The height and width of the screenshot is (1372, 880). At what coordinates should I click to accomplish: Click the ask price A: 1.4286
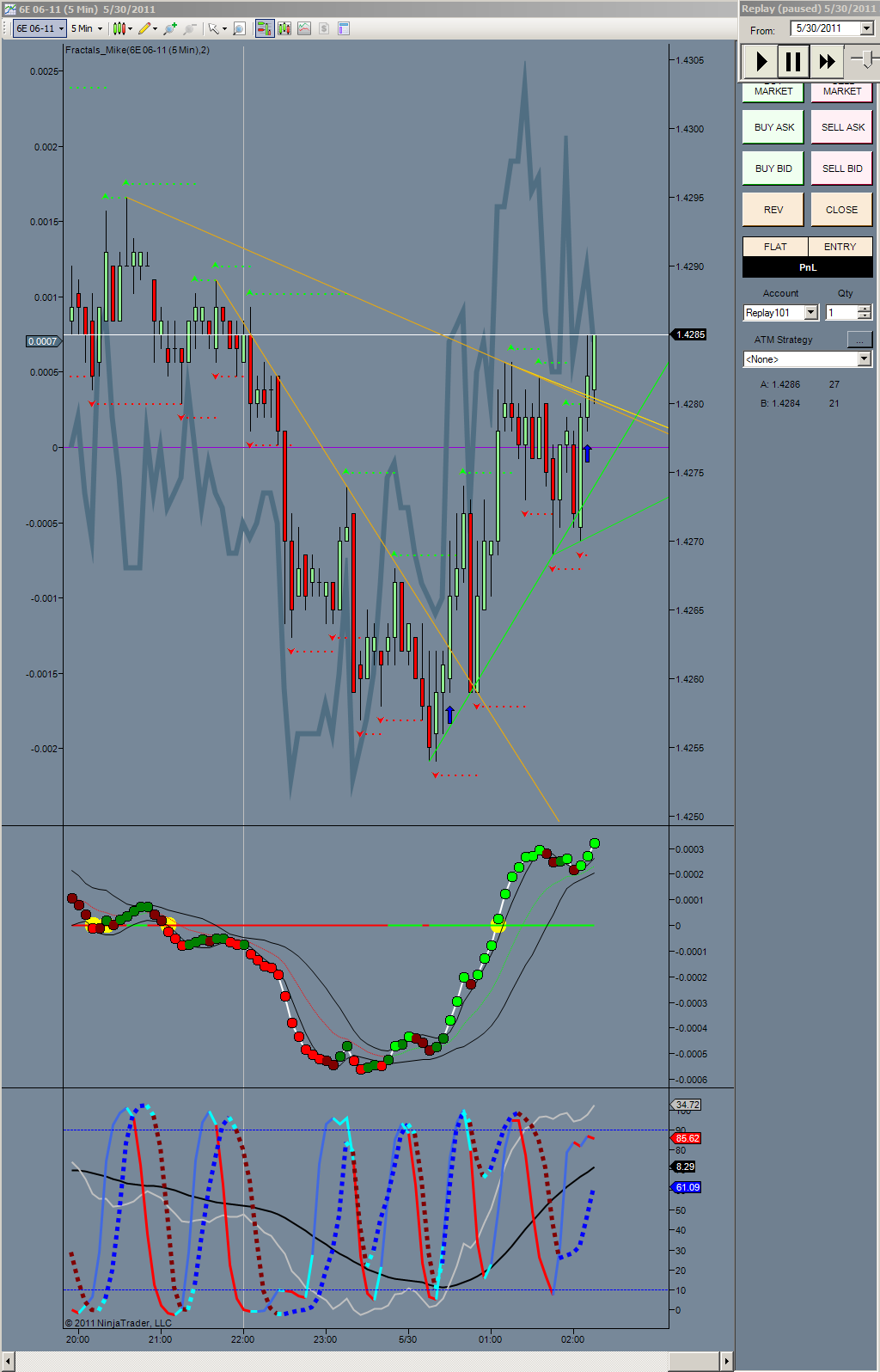(780, 384)
